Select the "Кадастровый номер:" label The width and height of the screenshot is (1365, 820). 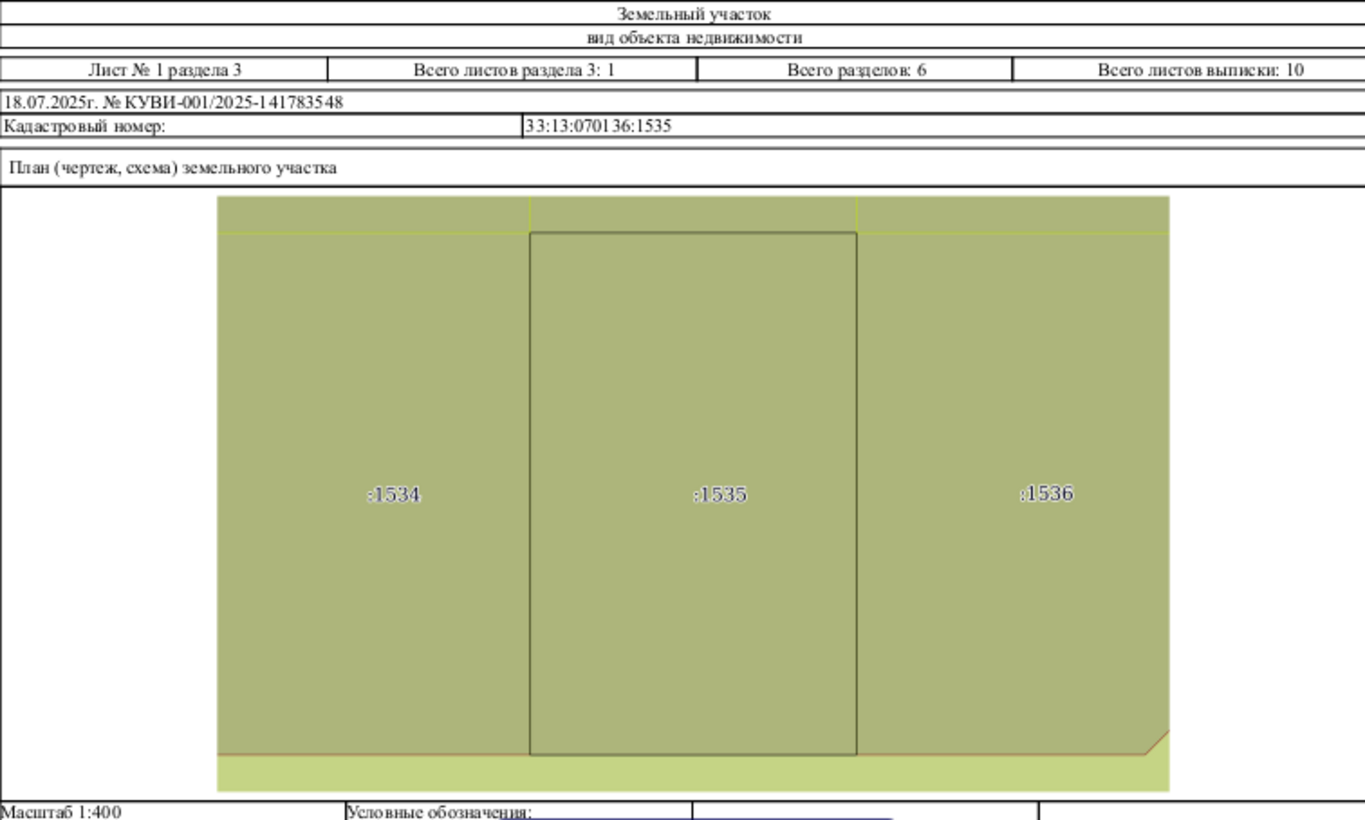(85, 126)
